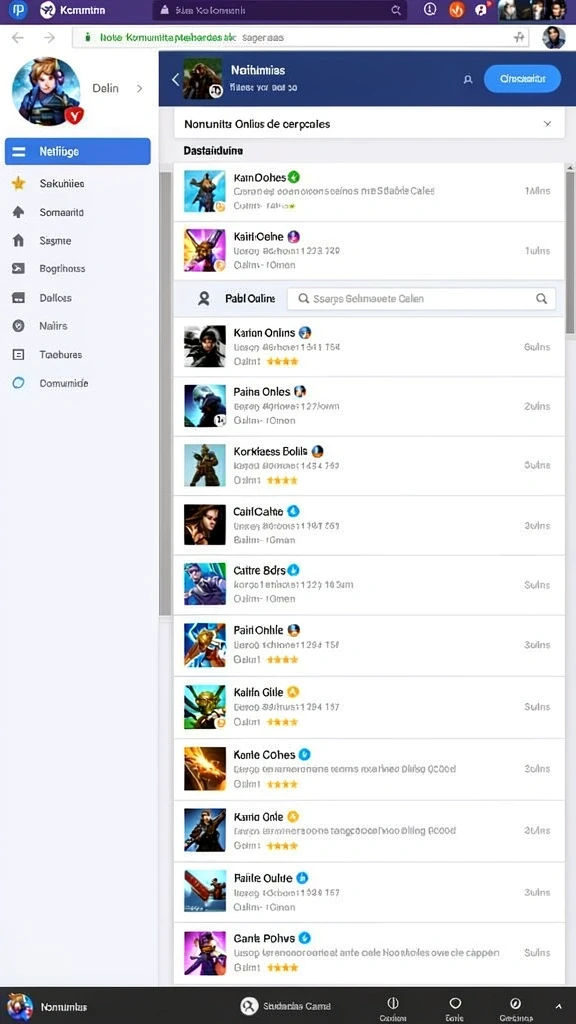
Task: Select the Netlilige sidebar item
Action: click(x=78, y=152)
